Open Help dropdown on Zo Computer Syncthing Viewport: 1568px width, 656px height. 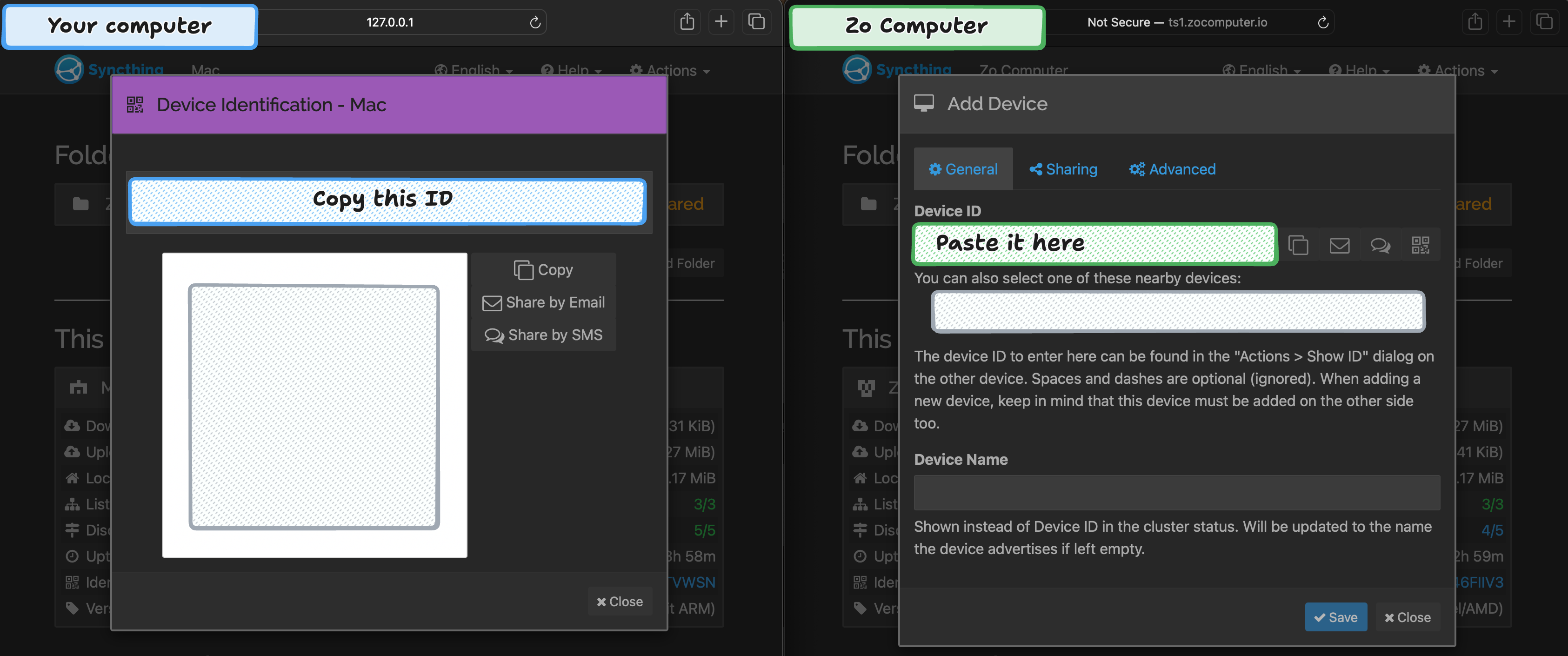pos(1359,71)
